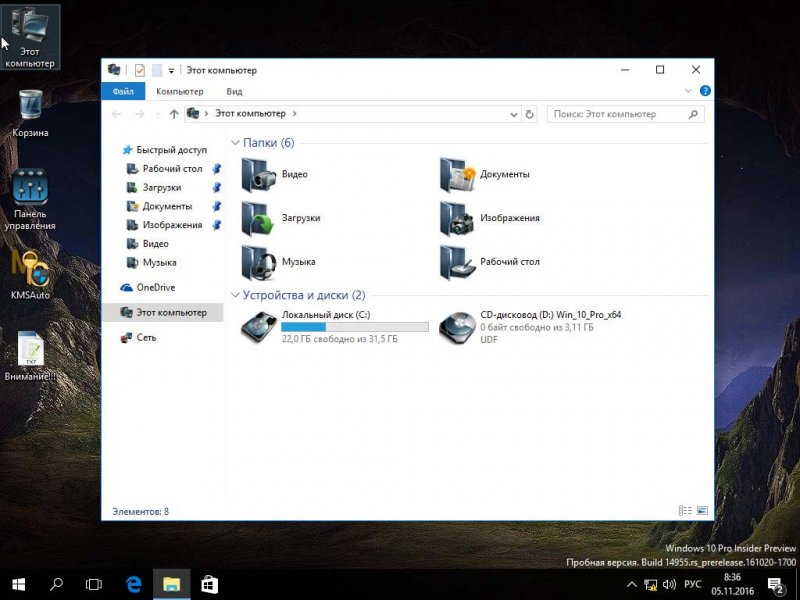Open Task View on the taskbar
The height and width of the screenshot is (600, 800).
pos(94,584)
